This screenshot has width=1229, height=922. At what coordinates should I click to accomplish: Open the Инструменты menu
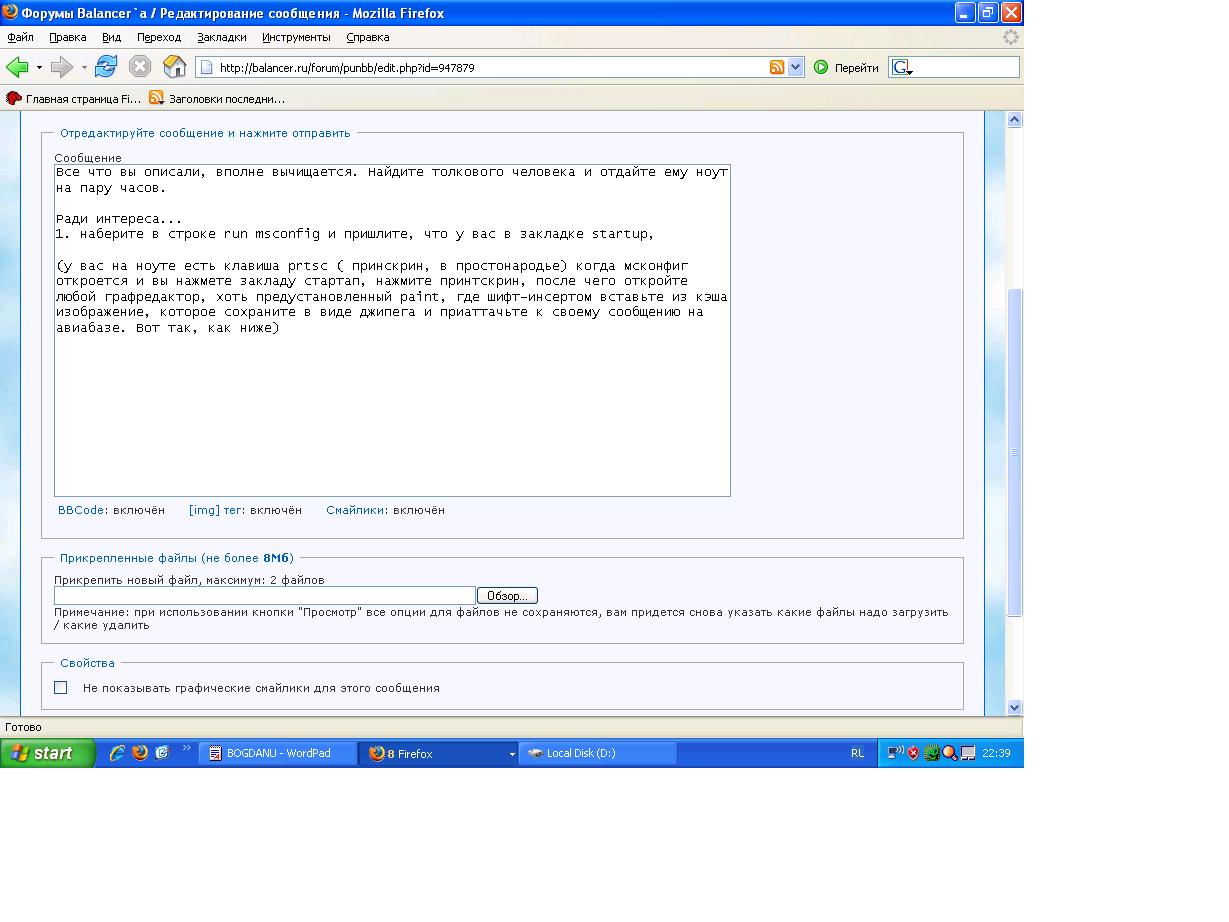[x=296, y=37]
